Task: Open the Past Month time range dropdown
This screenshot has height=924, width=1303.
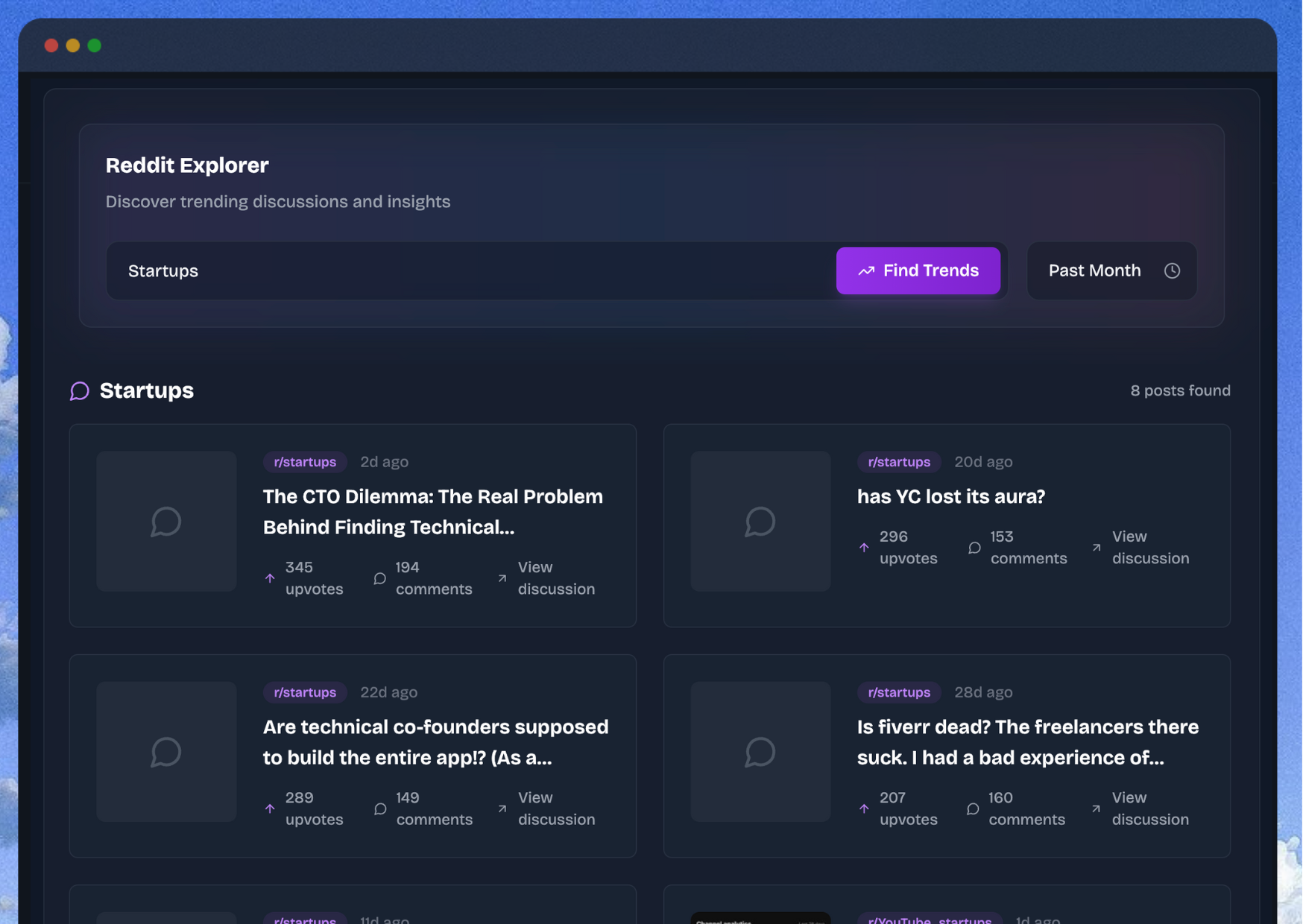Action: (1111, 270)
